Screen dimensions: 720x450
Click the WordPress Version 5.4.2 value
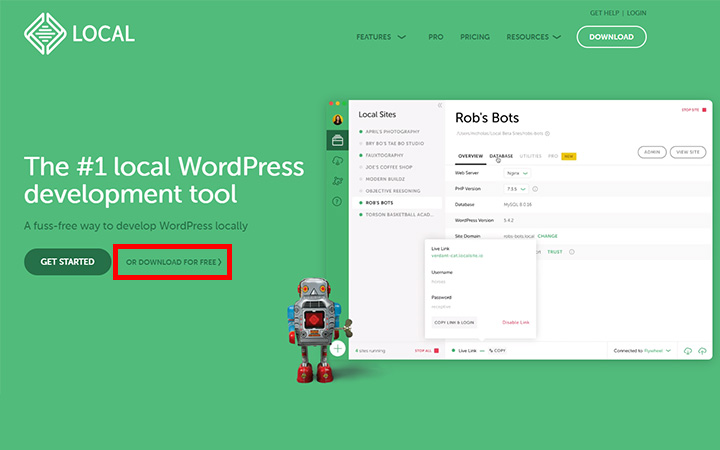pos(509,220)
